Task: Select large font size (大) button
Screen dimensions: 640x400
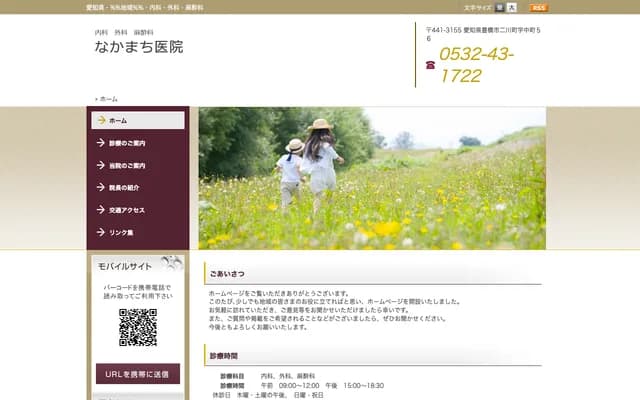Action: 511,7
